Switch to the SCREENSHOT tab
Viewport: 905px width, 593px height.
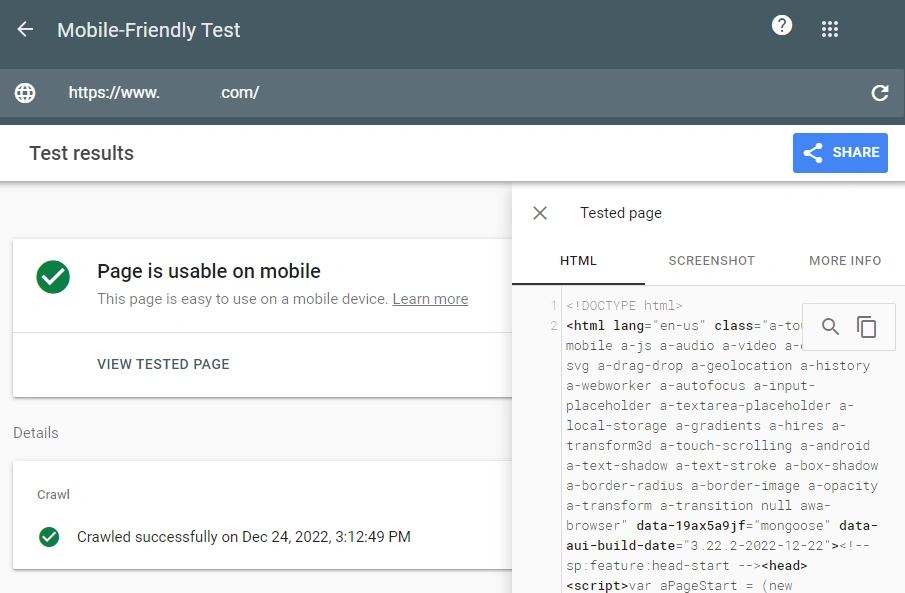coord(711,261)
